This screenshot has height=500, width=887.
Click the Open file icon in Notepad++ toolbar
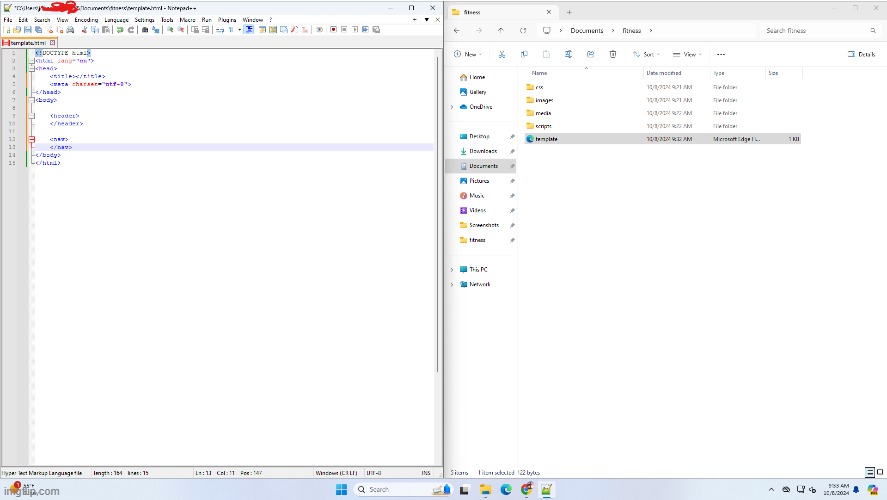point(17,29)
